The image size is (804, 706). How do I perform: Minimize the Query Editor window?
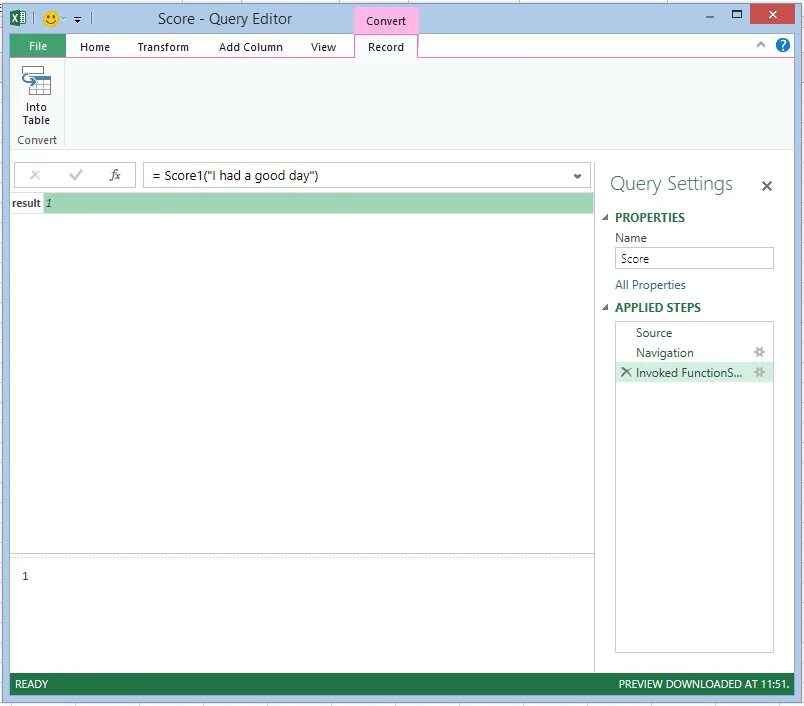coord(710,17)
